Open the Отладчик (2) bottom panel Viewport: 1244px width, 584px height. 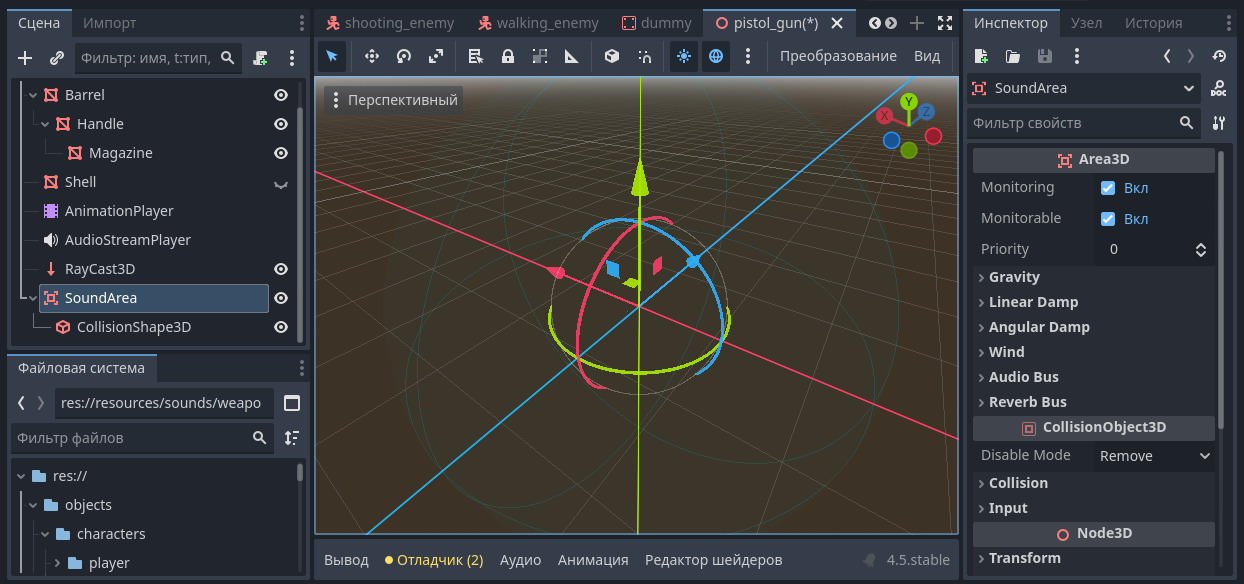[x=434, y=560]
